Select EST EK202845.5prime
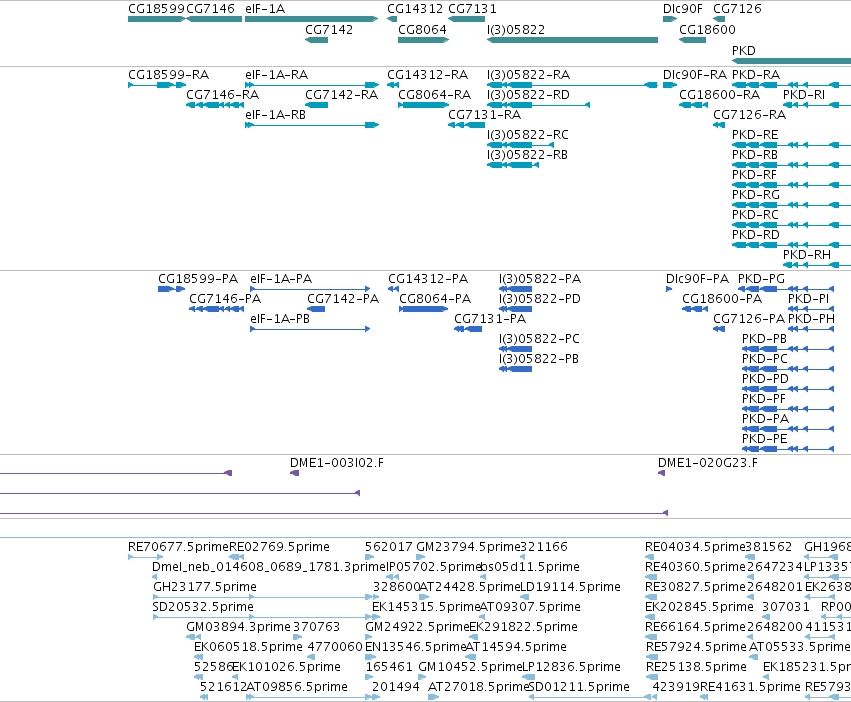 tap(699, 607)
